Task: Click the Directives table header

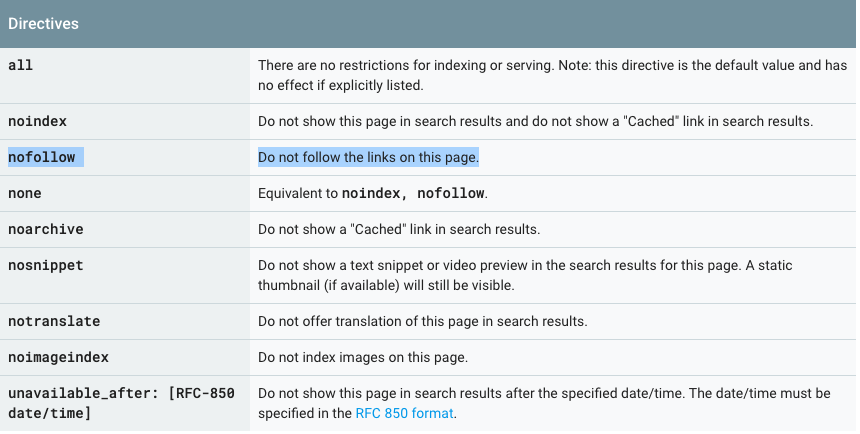Action: (44, 22)
